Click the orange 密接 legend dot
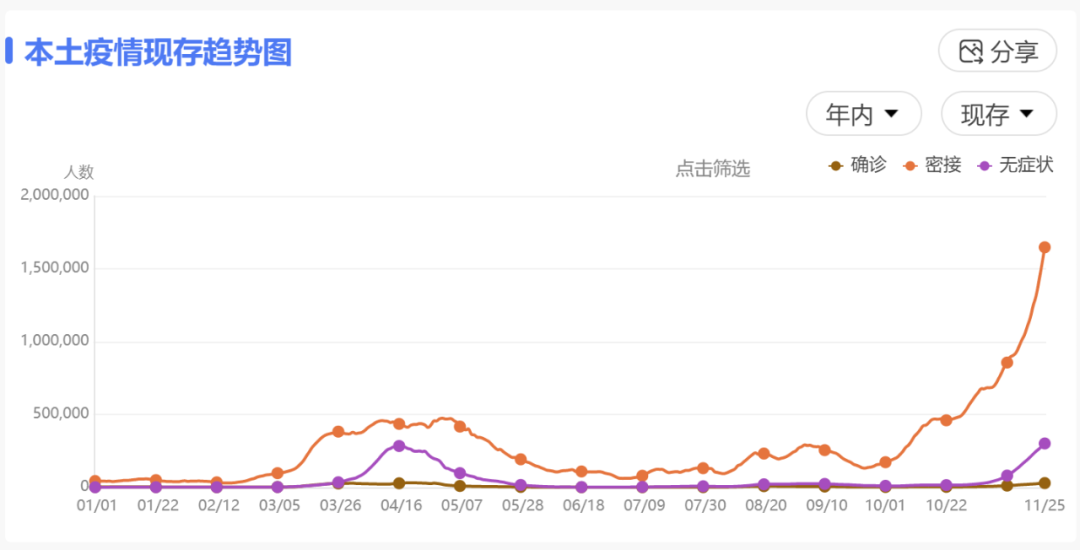1080x550 pixels. pyautogui.click(x=911, y=166)
